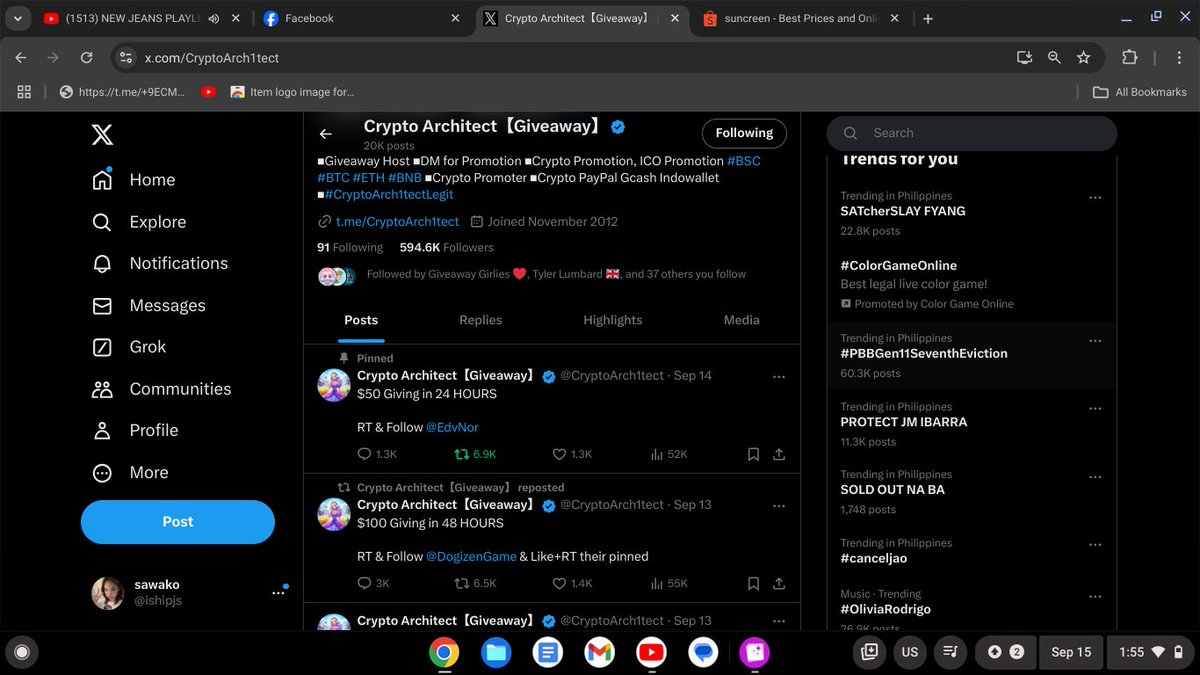Open options for PROTECT JM IBARRA trend
The height and width of the screenshot is (675, 1200).
pos(1095,409)
